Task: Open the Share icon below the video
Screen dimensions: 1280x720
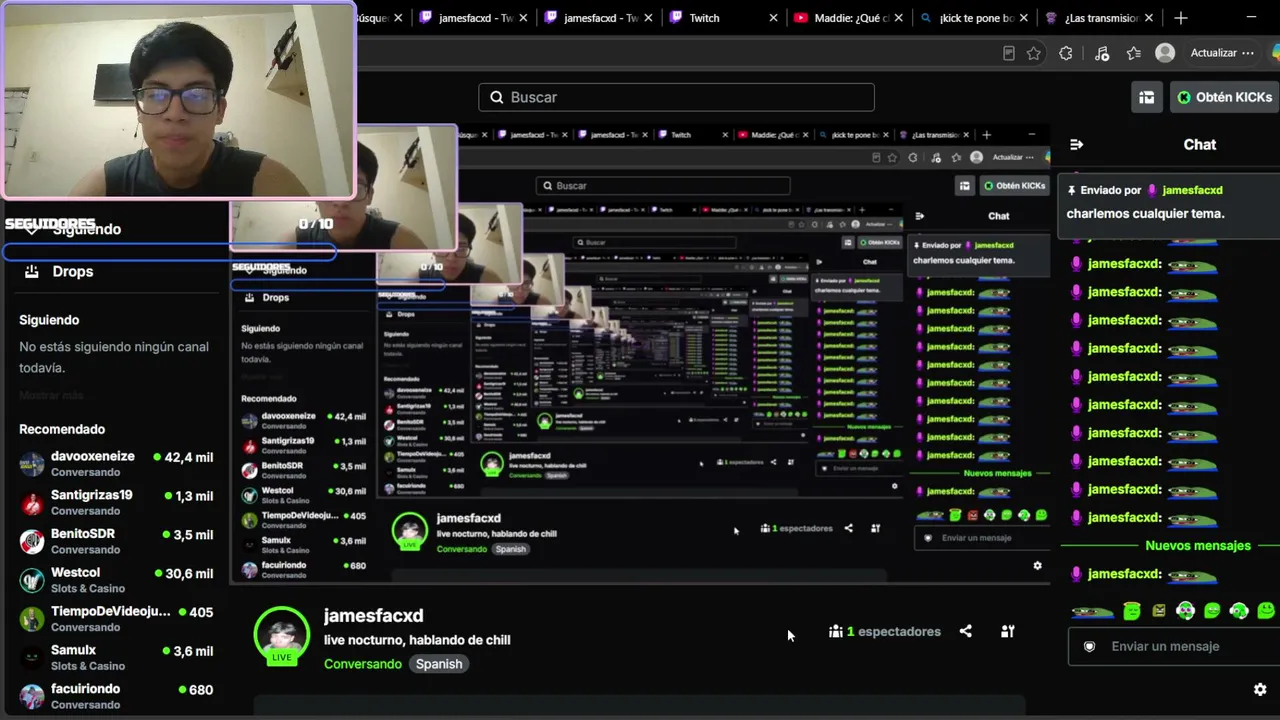Action: [x=965, y=631]
